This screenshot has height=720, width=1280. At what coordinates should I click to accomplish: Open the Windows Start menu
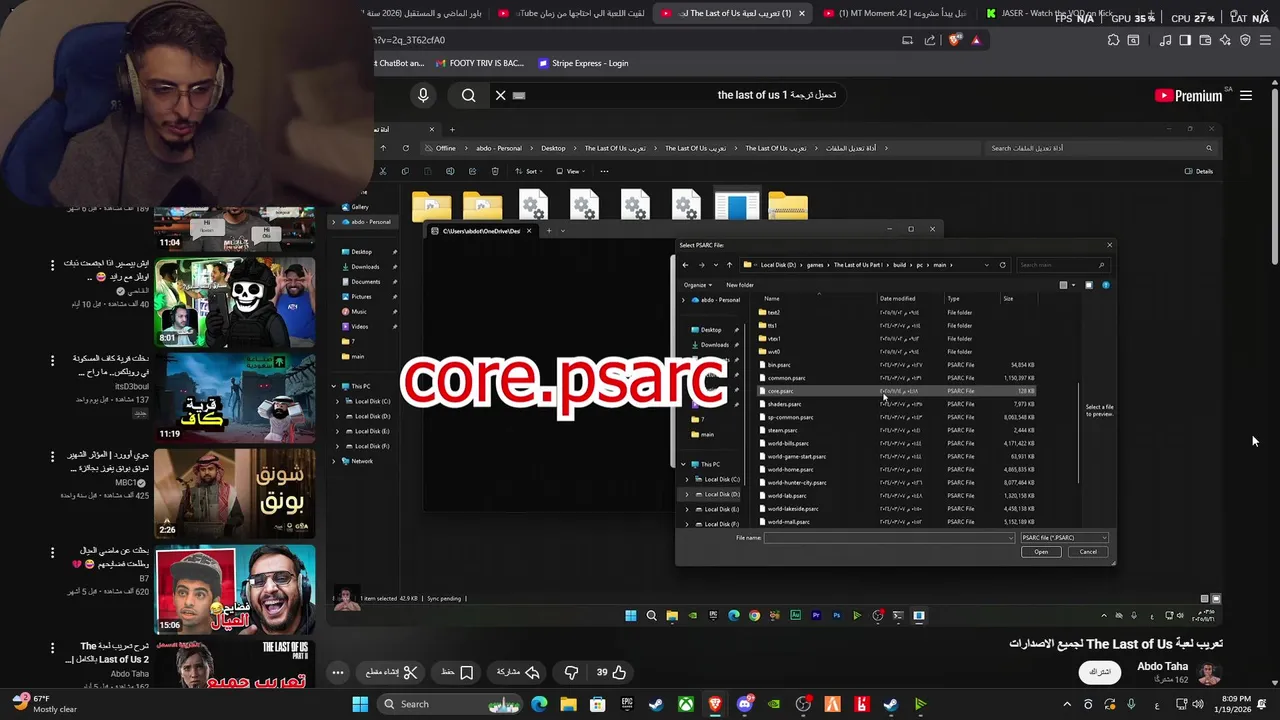(x=360, y=704)
